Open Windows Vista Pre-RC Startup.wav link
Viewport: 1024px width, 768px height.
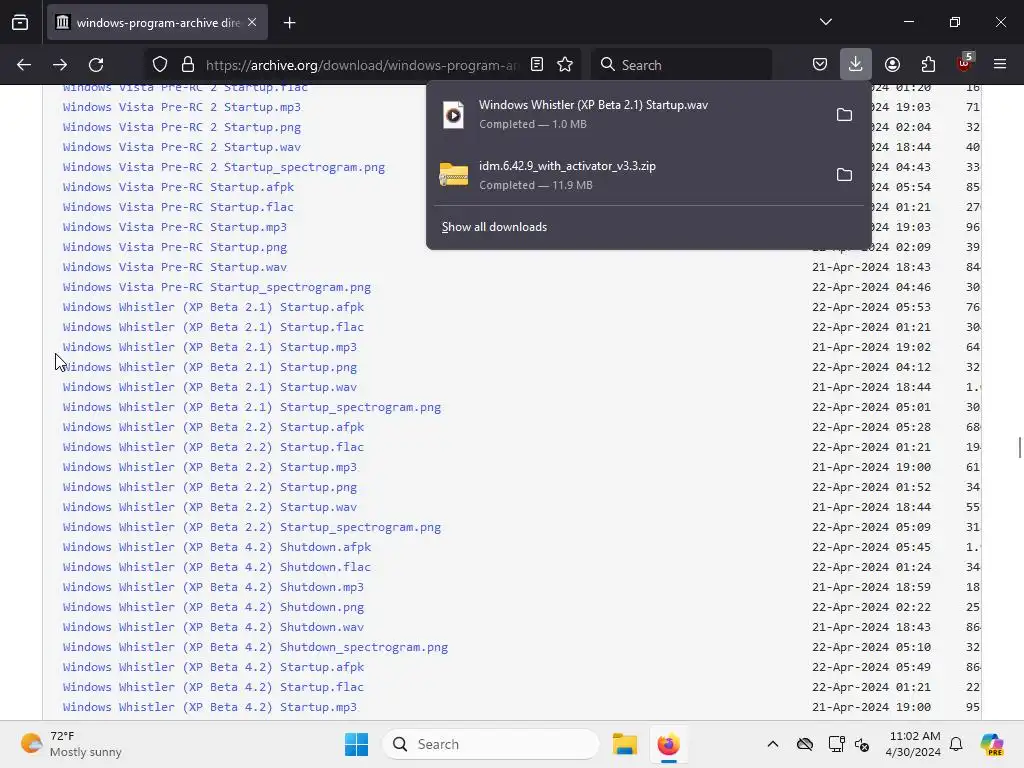[174, 267]
